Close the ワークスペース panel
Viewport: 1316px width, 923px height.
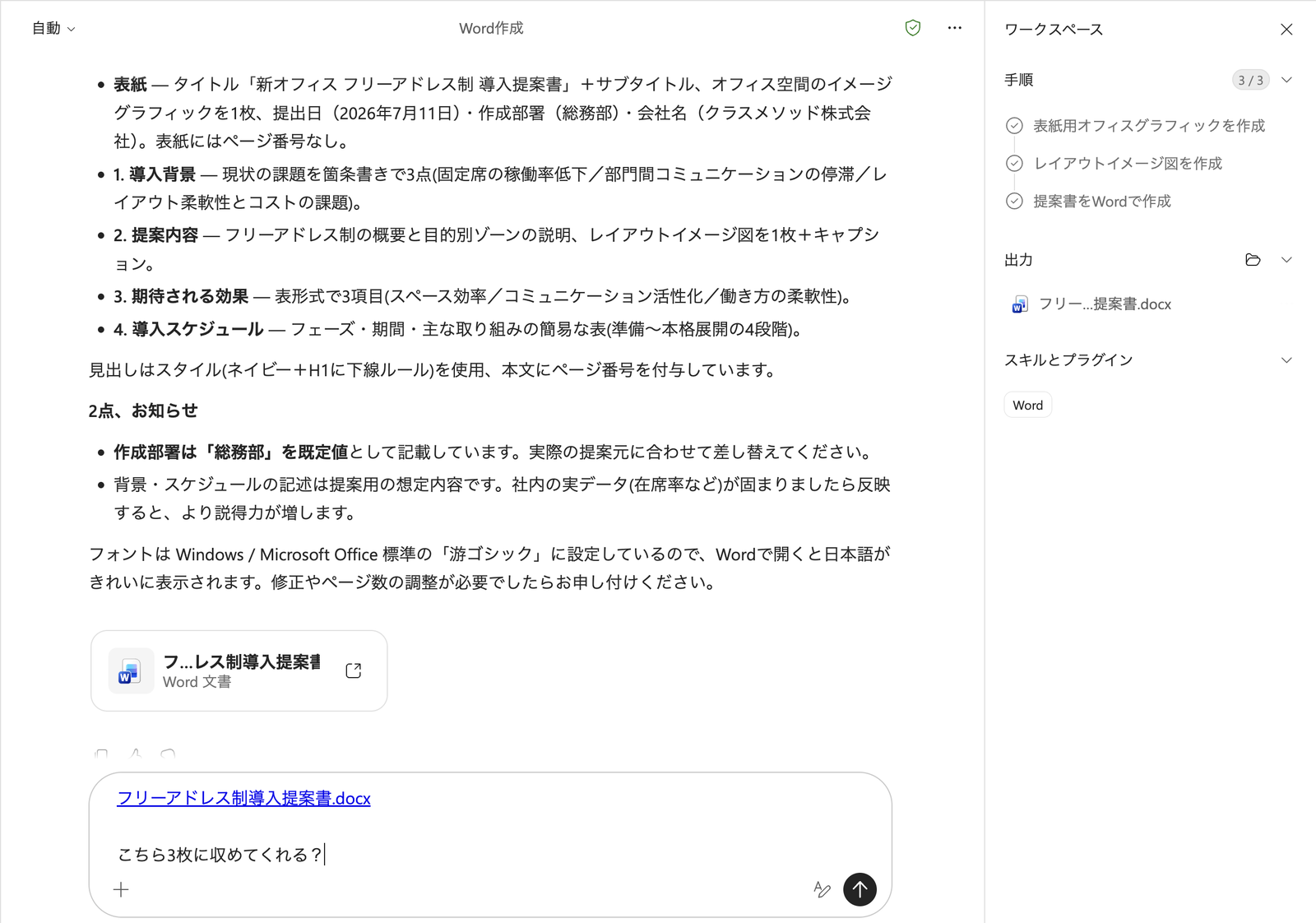tap(1286, 30)
